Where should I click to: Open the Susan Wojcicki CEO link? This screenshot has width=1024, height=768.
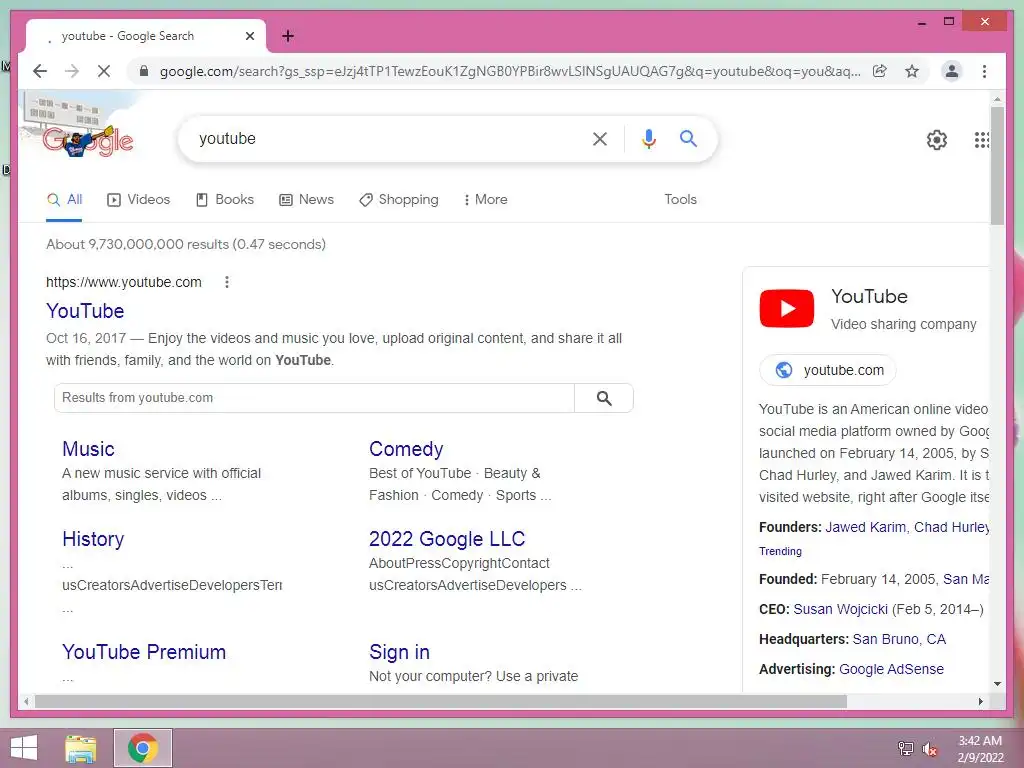click(840, 610)
